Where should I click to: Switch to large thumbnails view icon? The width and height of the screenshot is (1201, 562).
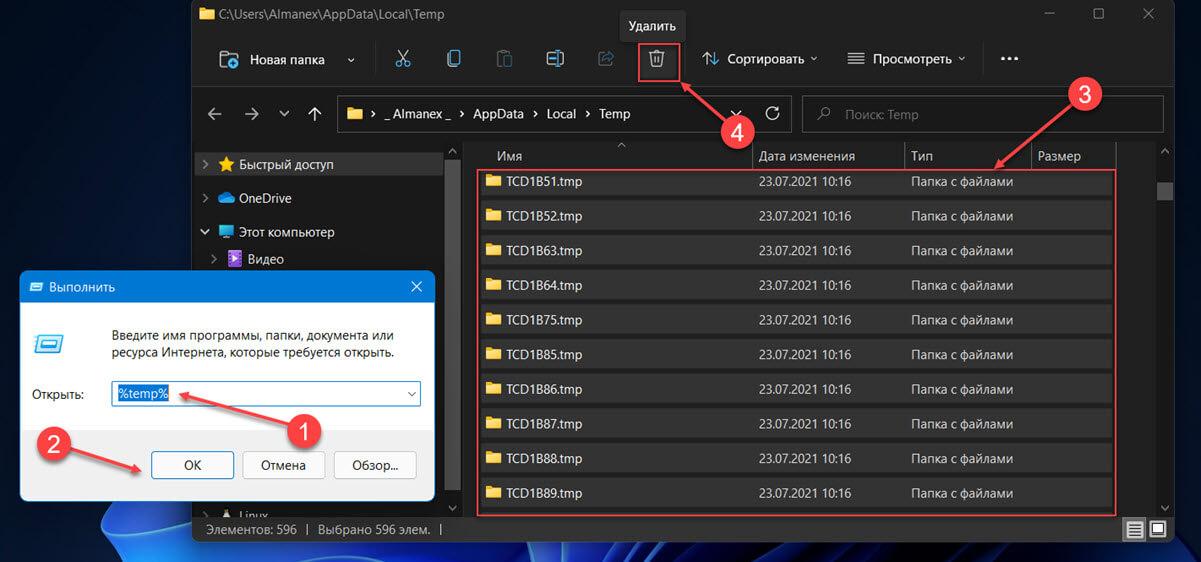coord(1158,528)
